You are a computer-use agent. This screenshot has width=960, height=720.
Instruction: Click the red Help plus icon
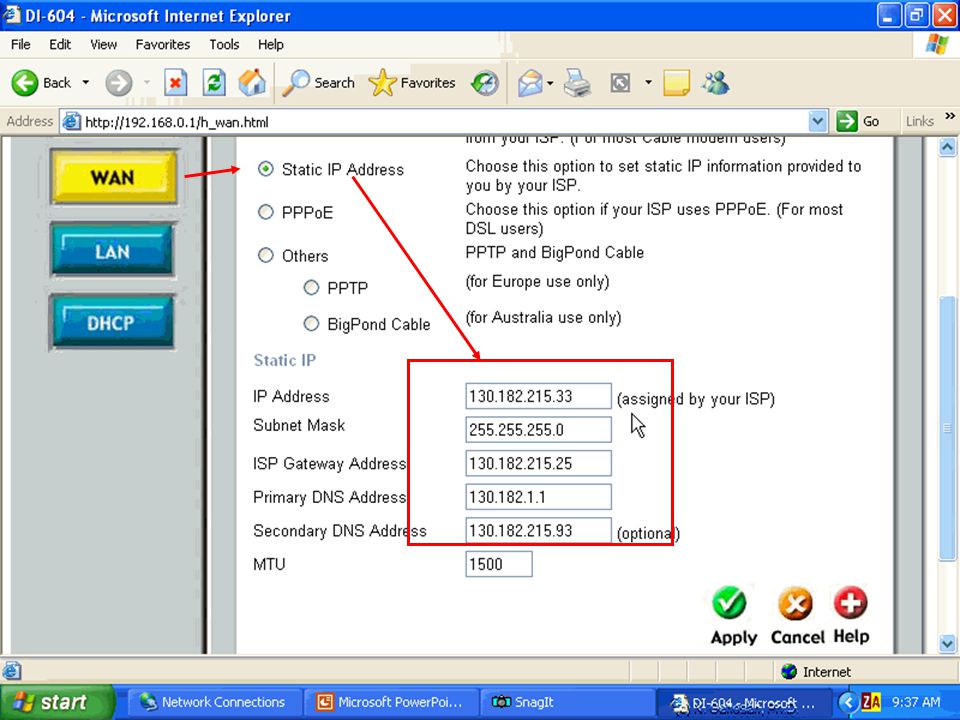850,602
